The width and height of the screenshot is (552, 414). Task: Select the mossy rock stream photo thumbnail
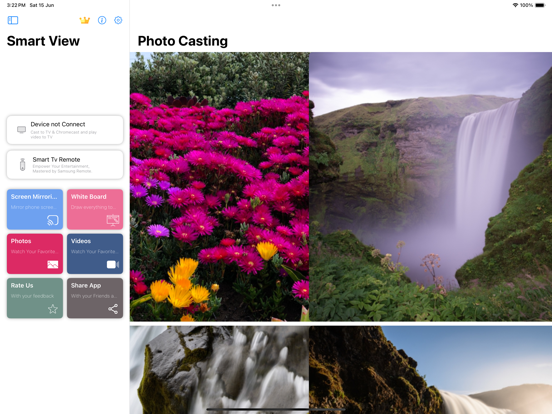pyautogui.click(x=219, y=370)
